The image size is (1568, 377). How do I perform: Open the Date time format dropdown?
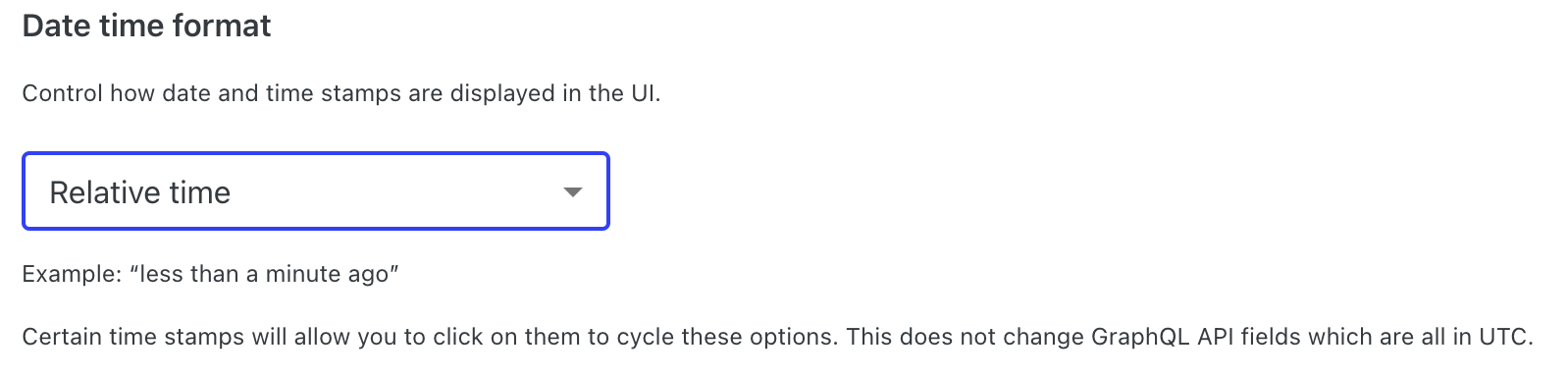(x=315, y=191)
